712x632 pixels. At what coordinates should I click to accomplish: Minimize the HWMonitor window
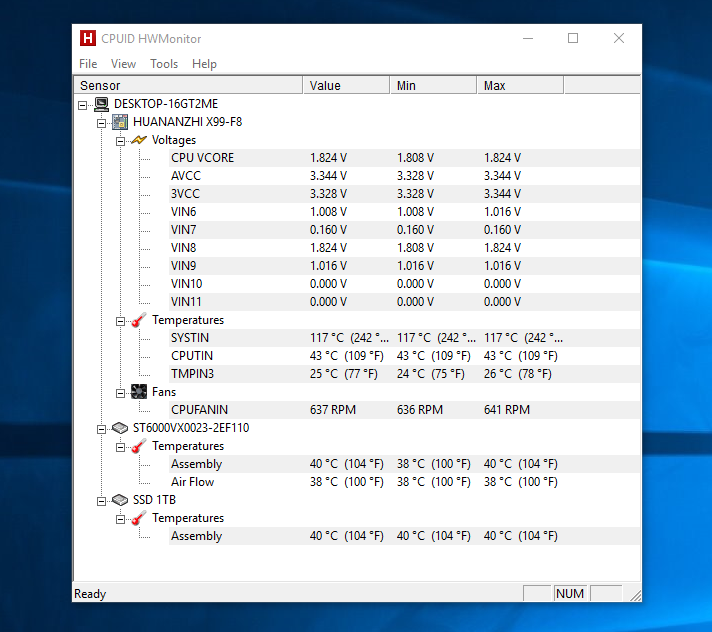[528, 39]
